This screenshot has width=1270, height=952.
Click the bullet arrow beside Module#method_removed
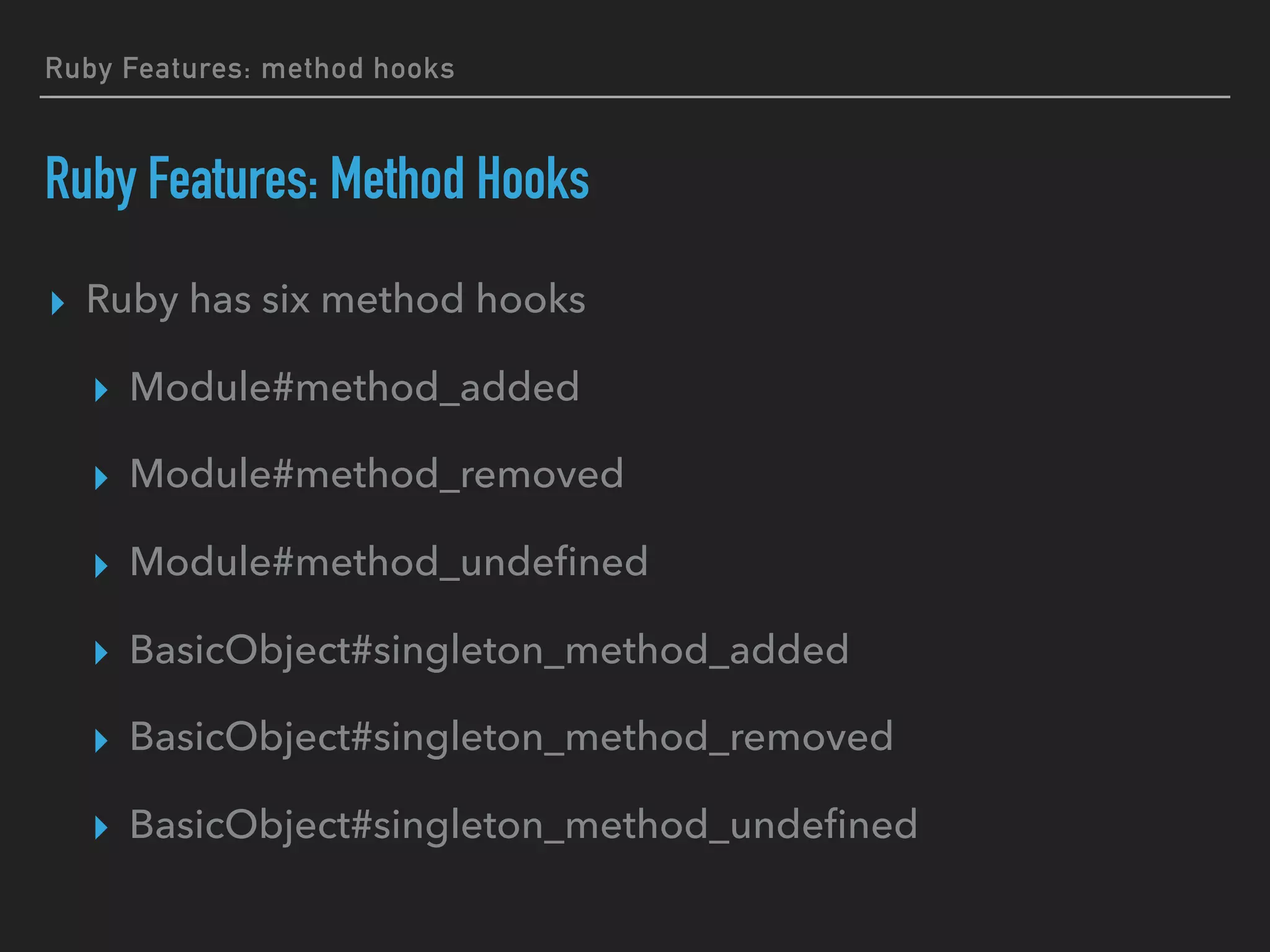[101, 478]
